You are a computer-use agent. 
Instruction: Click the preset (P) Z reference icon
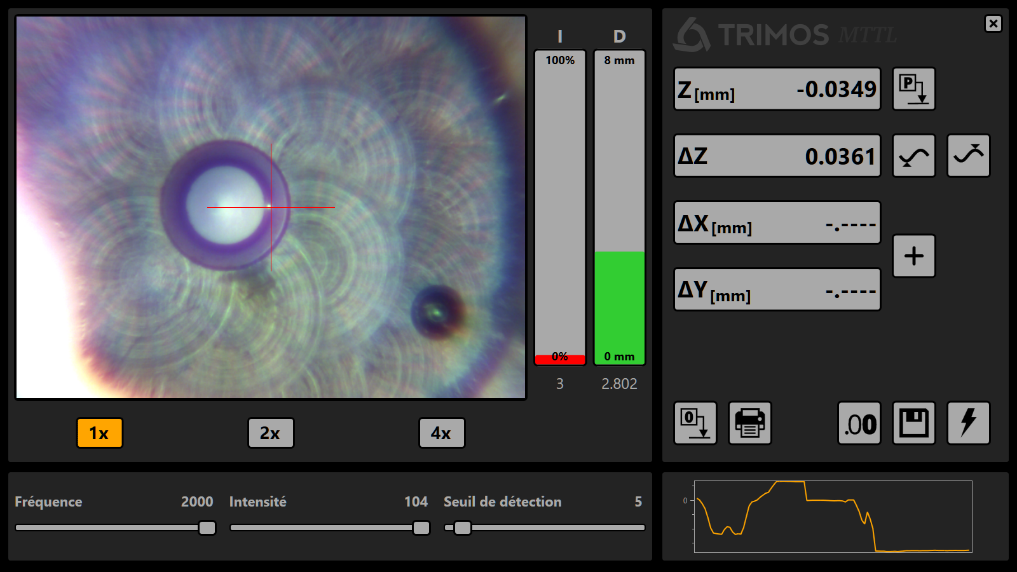click(x=913, y=89)
